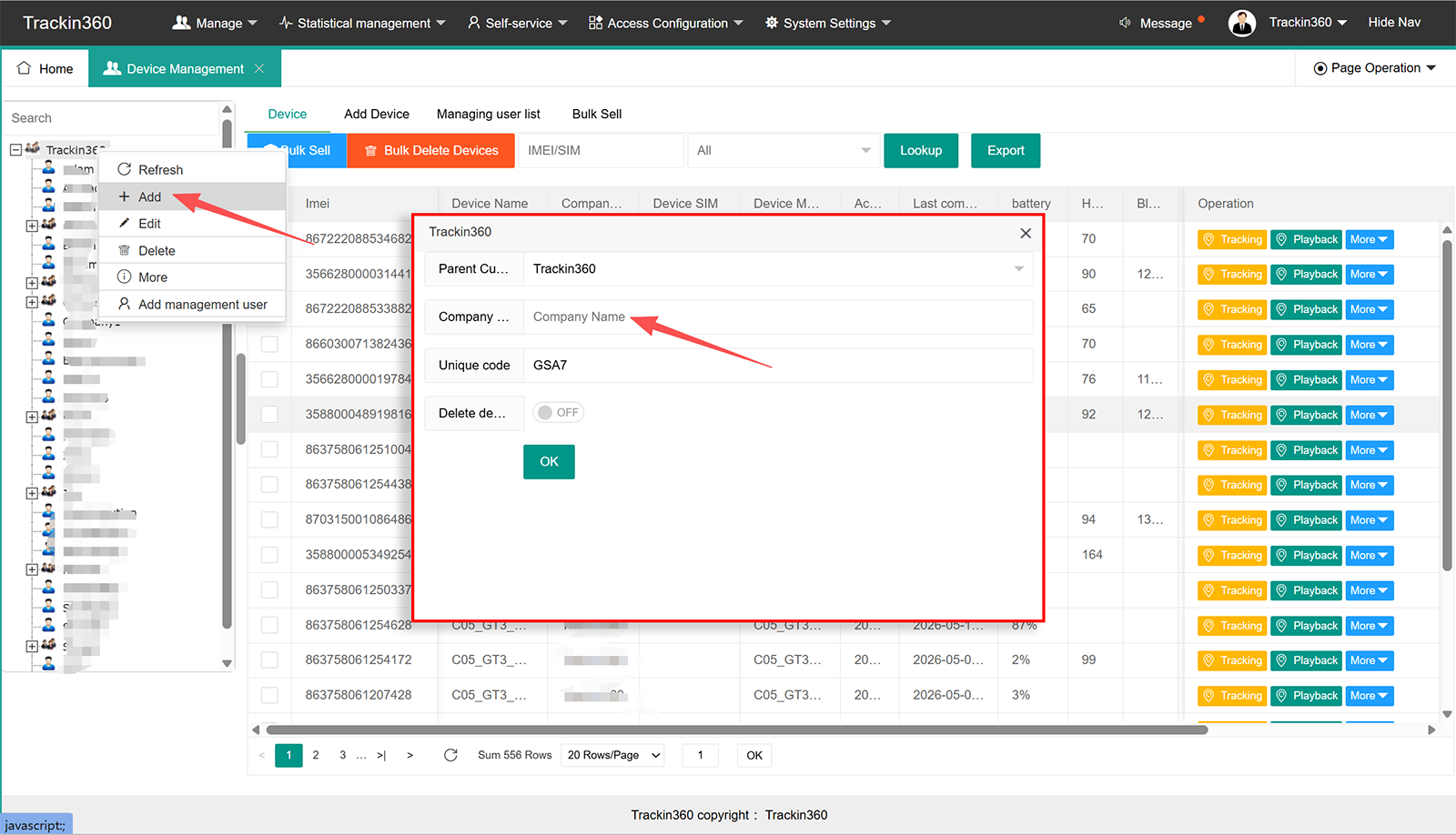Toggle the Delete device OFF switch
Screen dimensions: 1456x835
(558, 412)
